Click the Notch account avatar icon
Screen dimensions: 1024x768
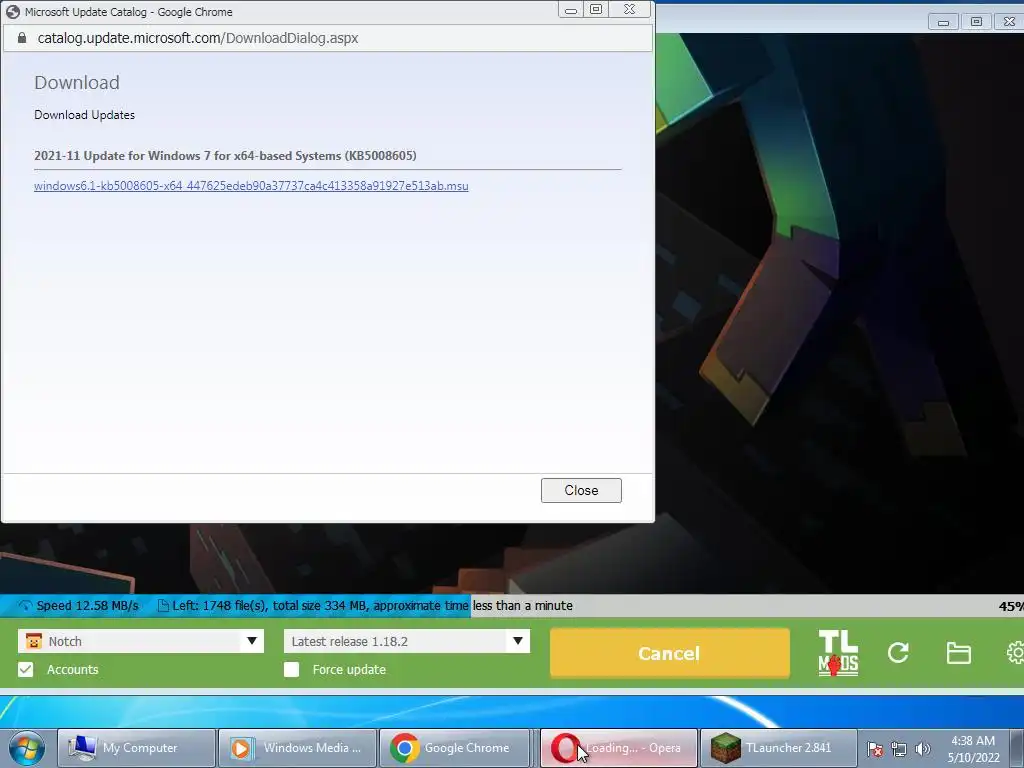[x=33, y=641]
